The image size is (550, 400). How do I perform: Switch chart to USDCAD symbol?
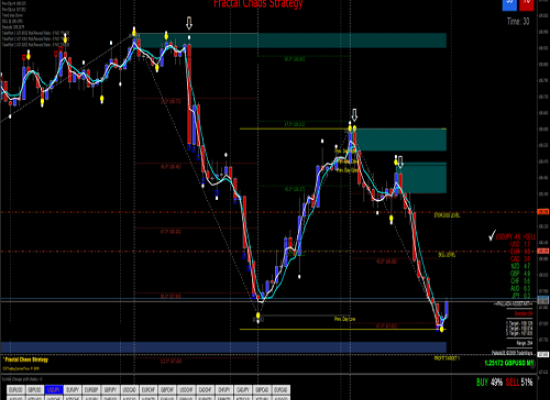point(129,390)
